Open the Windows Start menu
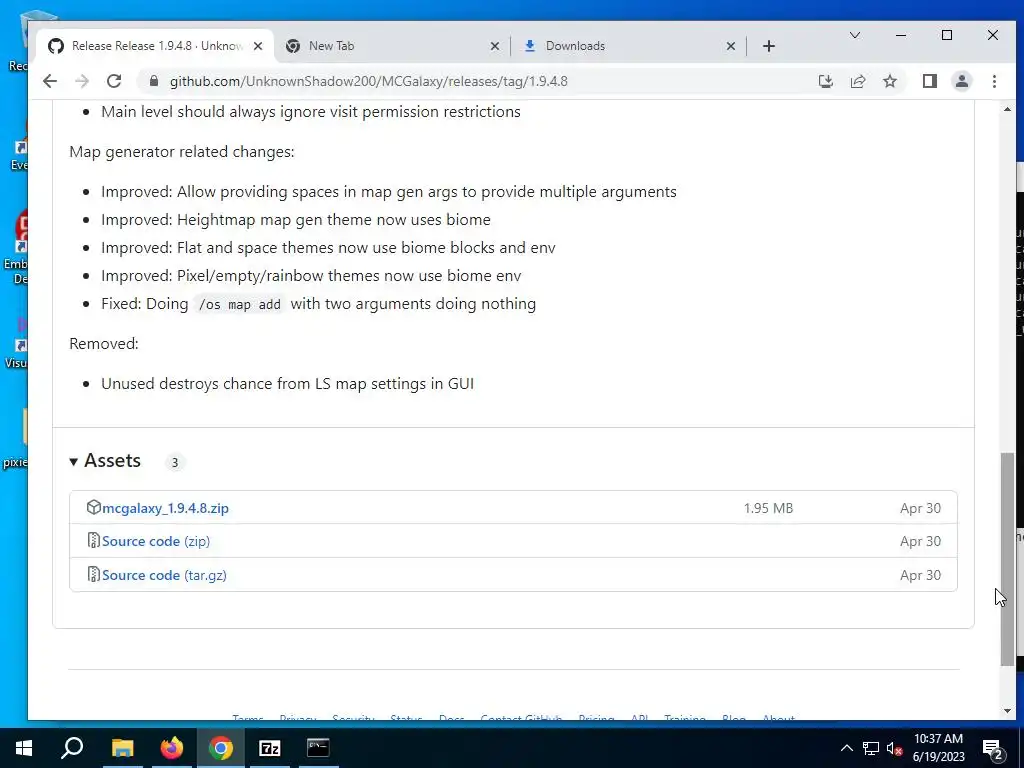 click(x=24, y=748)
